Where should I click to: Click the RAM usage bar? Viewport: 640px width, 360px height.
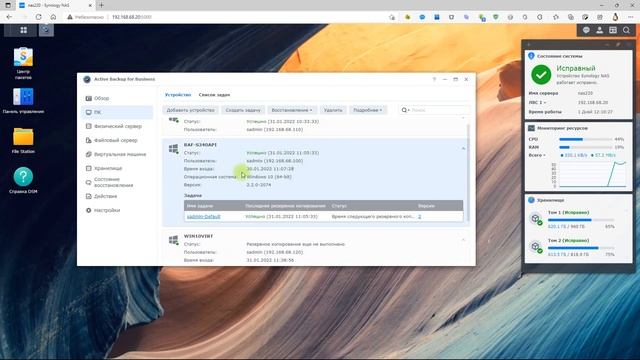point(585,147)
